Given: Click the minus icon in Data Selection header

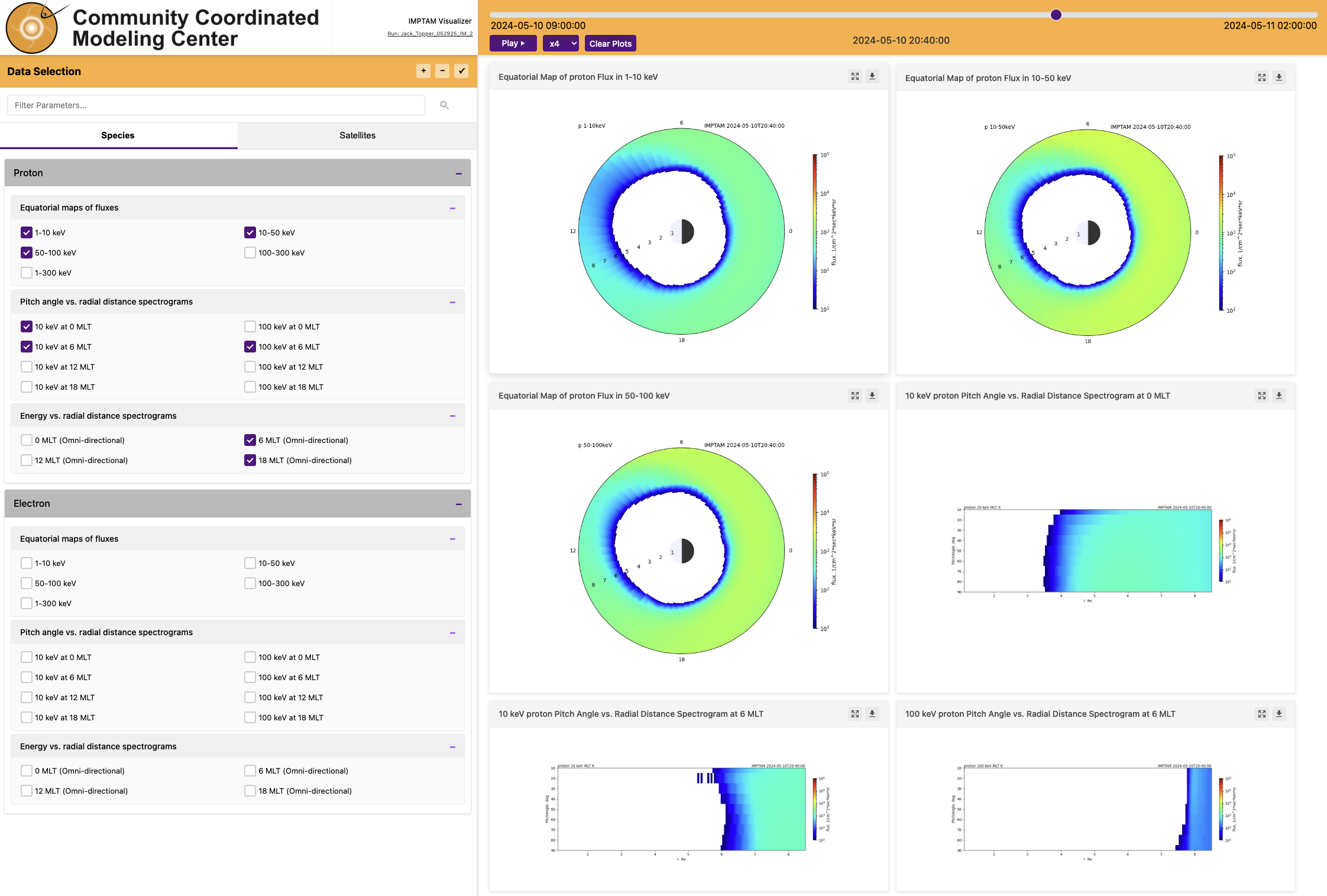Looking at the screenshot, I should tap(442, 71).
